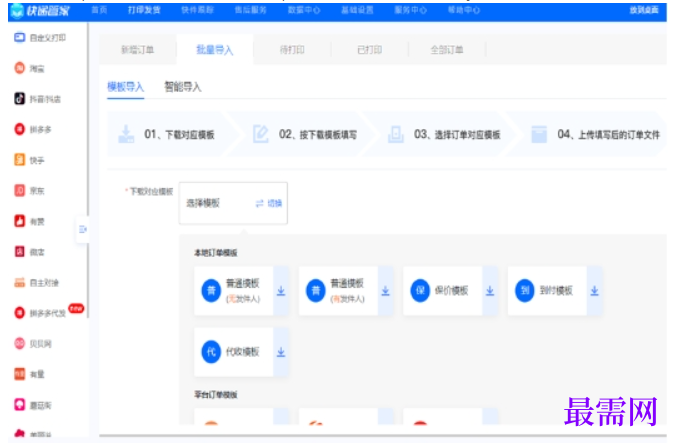Switch to the 批量导入 tab
This screenshot has height=443, width=676.
(x=215, y=50)
